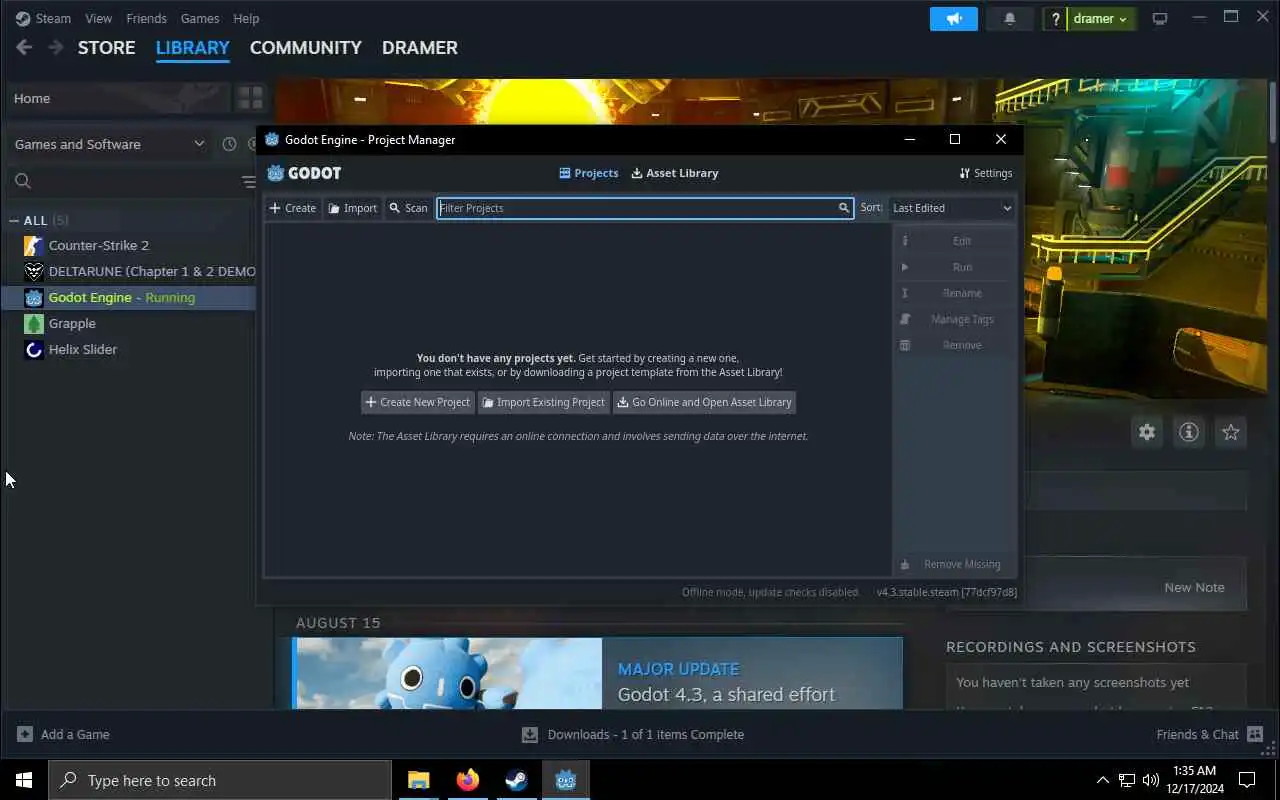Open Godot Settings
This screenshot has height=800, width=1280.
[986, 173]
